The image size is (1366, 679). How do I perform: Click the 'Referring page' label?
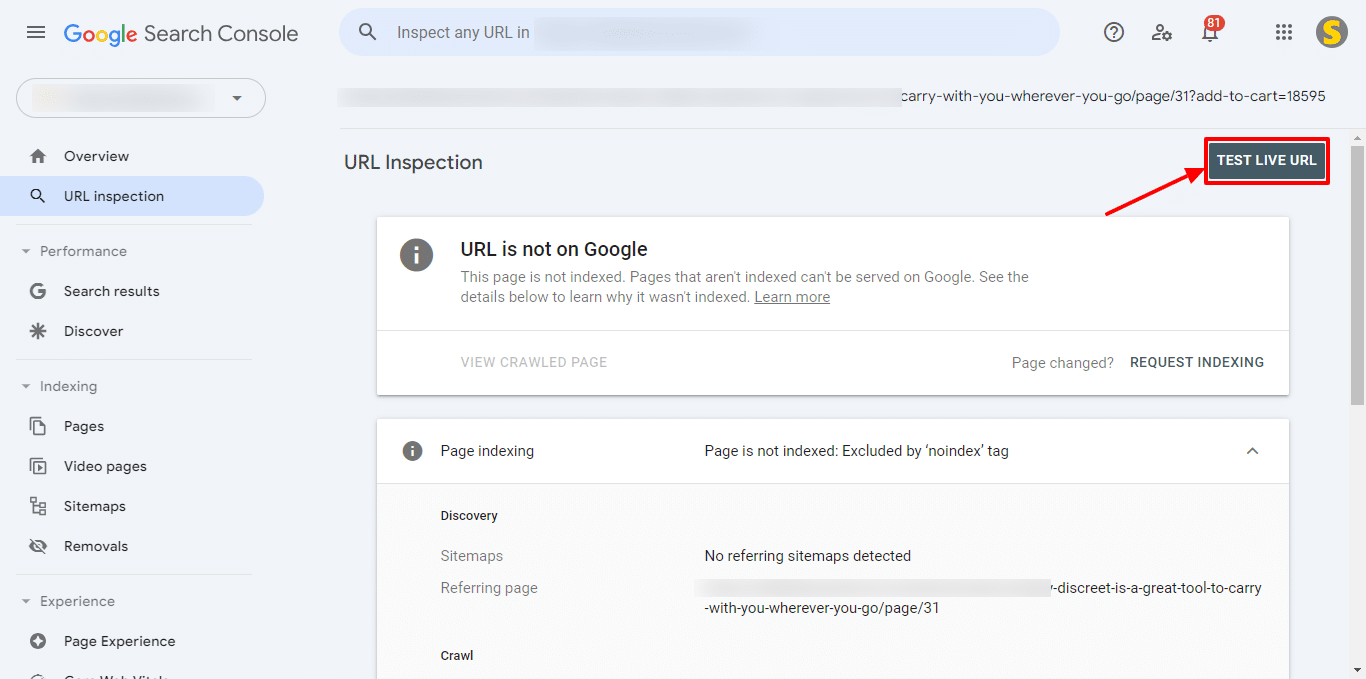(x=489, y=588)
